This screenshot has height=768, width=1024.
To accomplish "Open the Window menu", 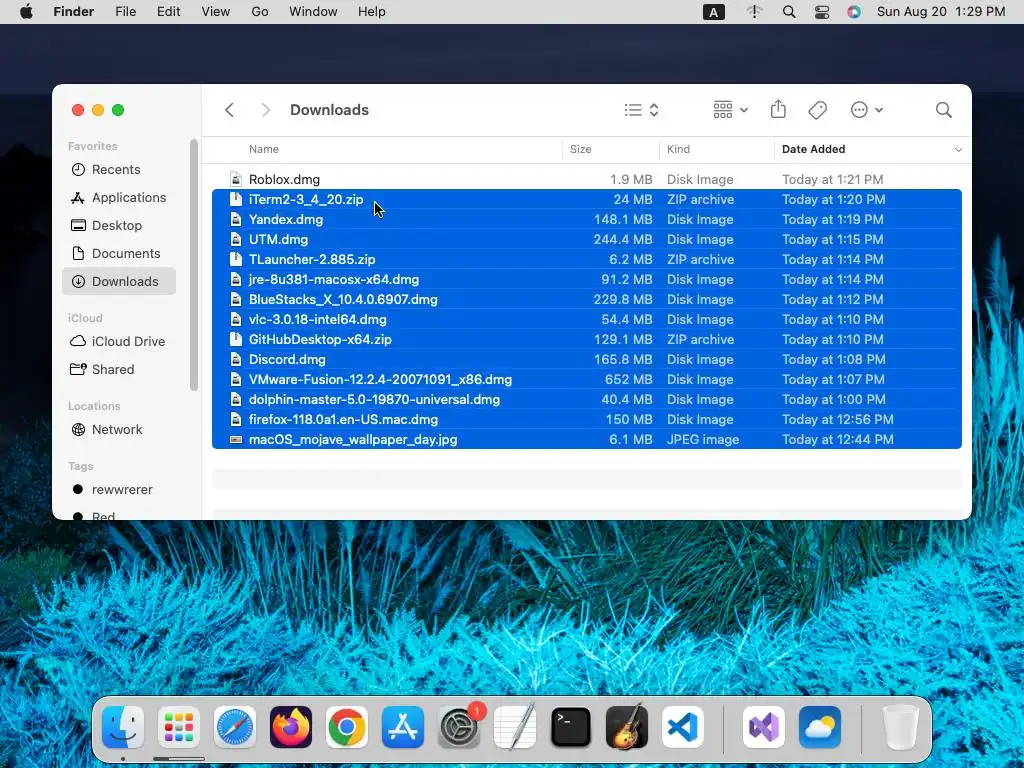I will (313, 12).
